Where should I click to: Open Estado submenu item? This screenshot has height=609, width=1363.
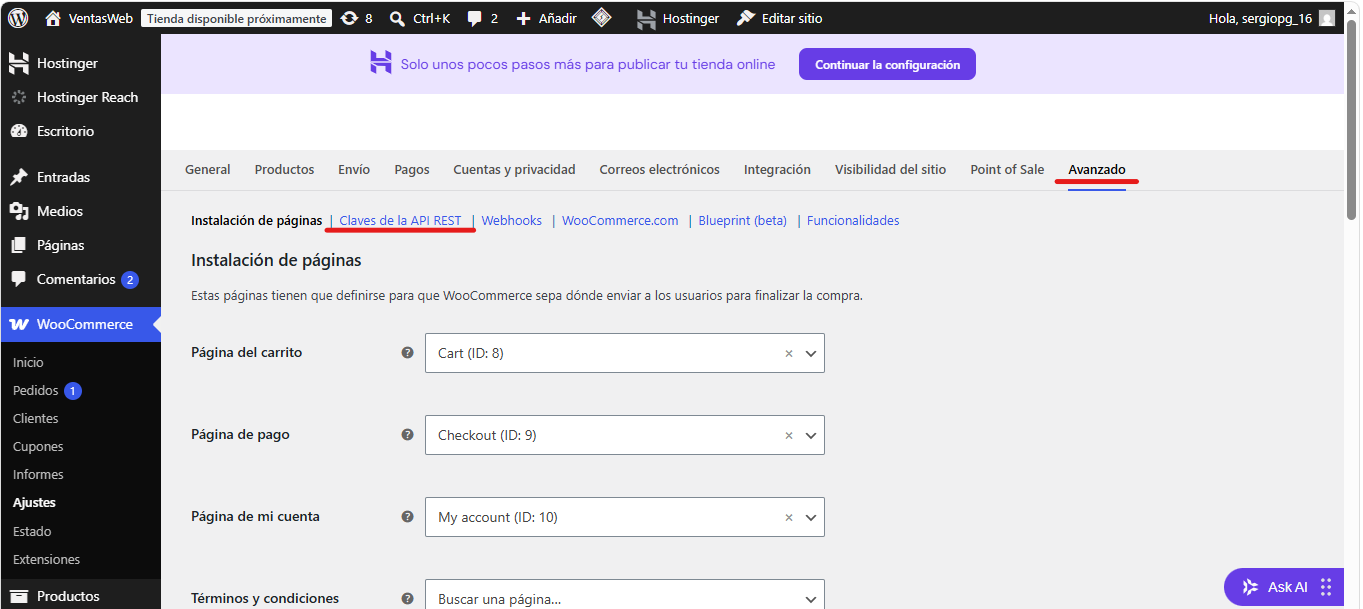[32, 531]
